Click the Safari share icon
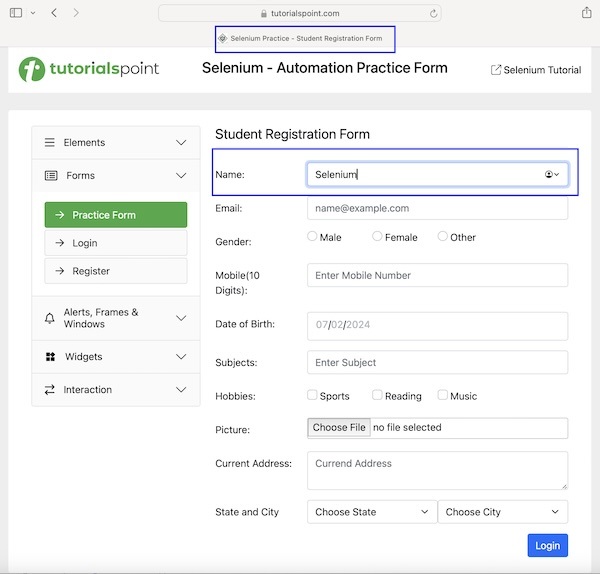Screen dimensions: 600x574 tap(586, 12)
